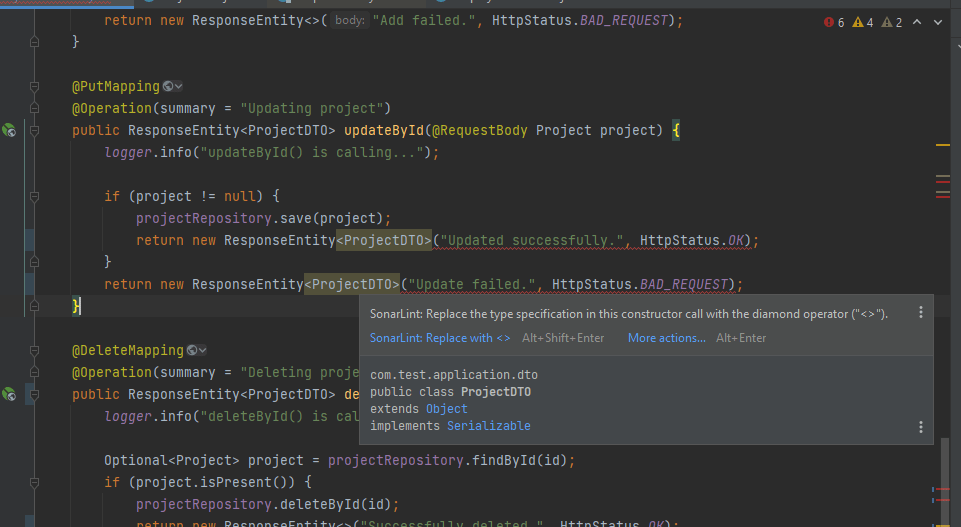Open the dropdown chevron after @DeleteMapping
The image size is (961, 527).
click(x=202, y=351)
